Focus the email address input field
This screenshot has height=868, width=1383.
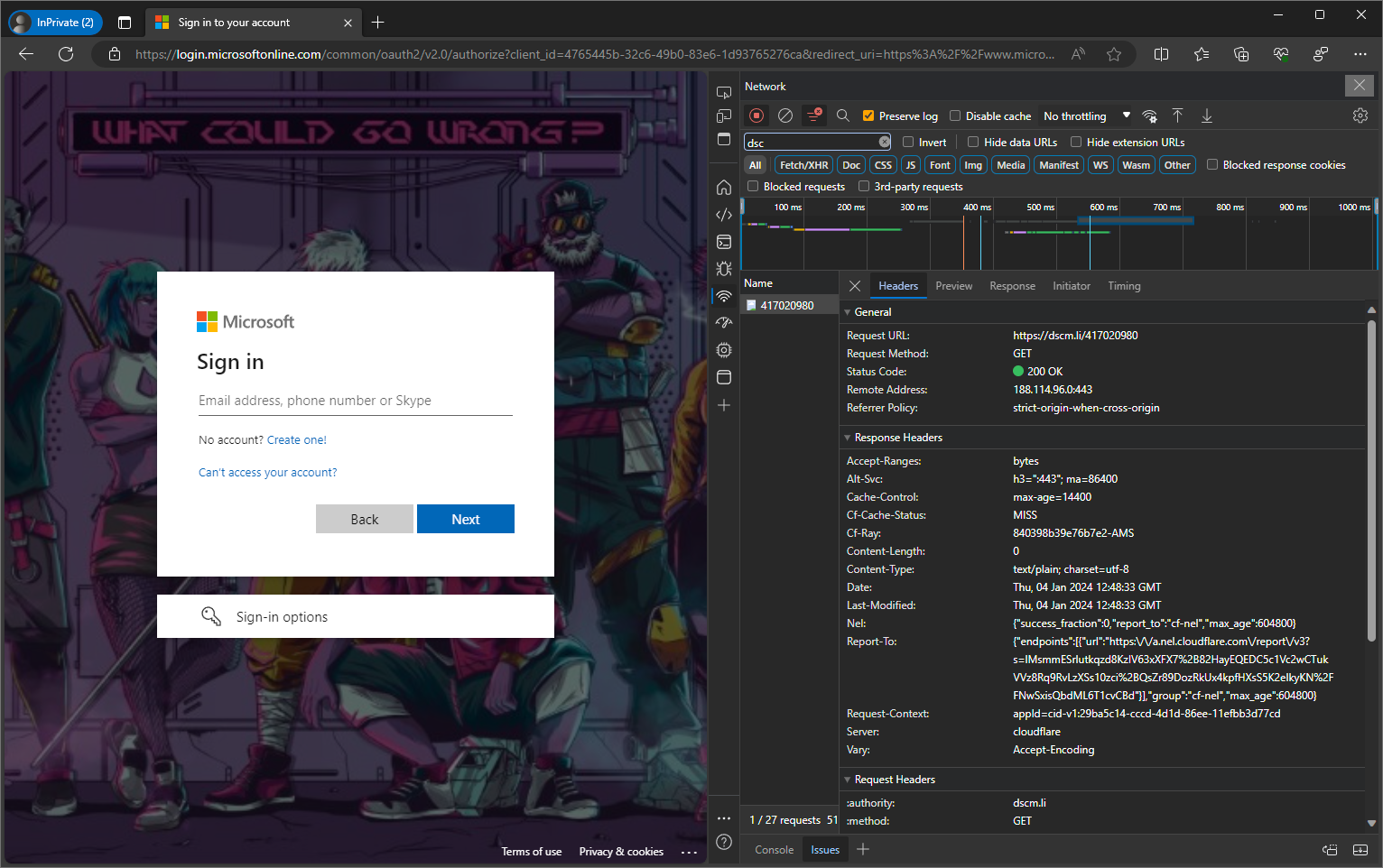[355, 401]
